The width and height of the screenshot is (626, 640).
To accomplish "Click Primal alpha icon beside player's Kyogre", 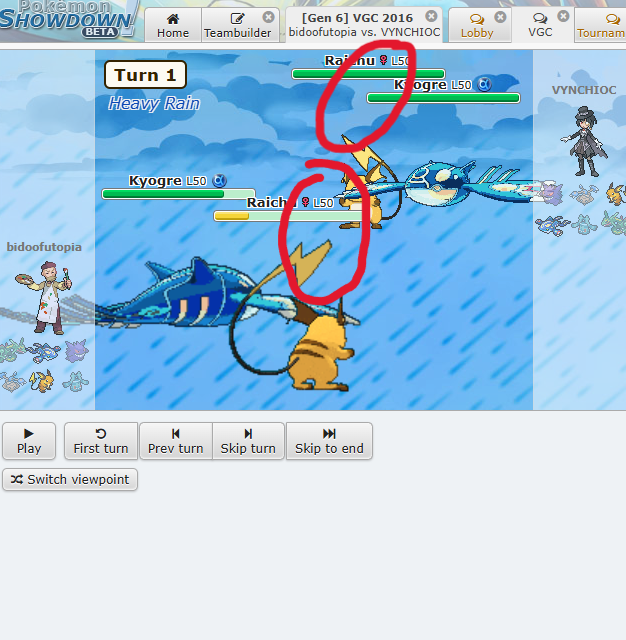I will pyautogui.click(x=220, y=180).
